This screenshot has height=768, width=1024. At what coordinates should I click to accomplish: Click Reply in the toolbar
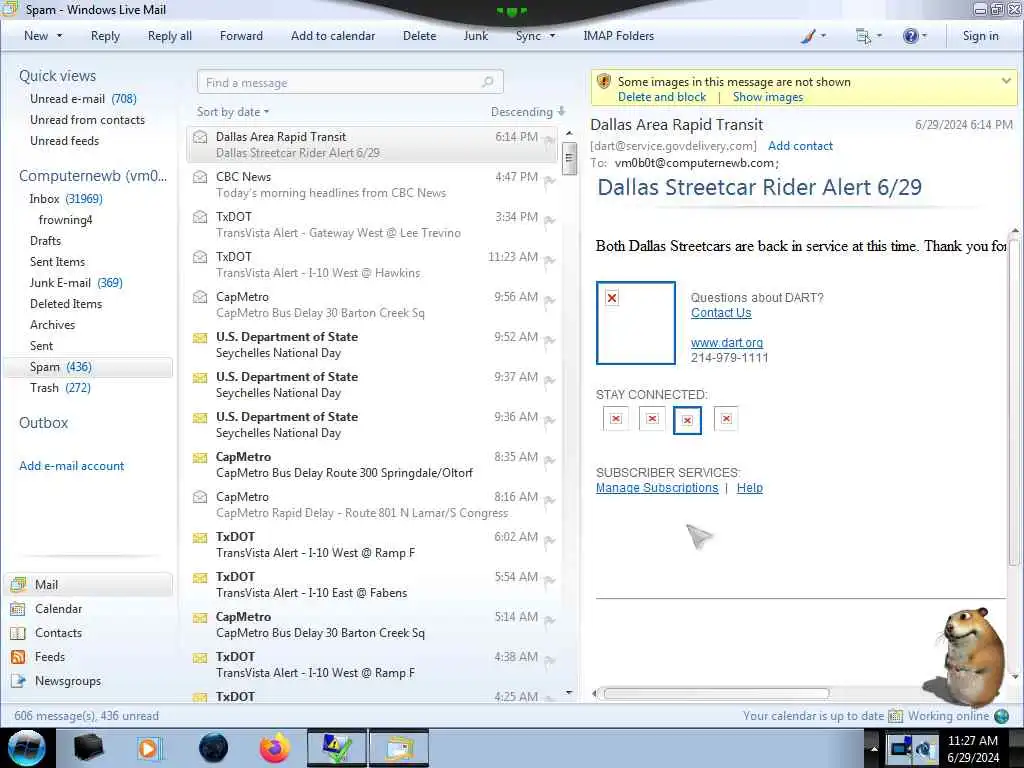pyautogui.click(x=105, y=37)
